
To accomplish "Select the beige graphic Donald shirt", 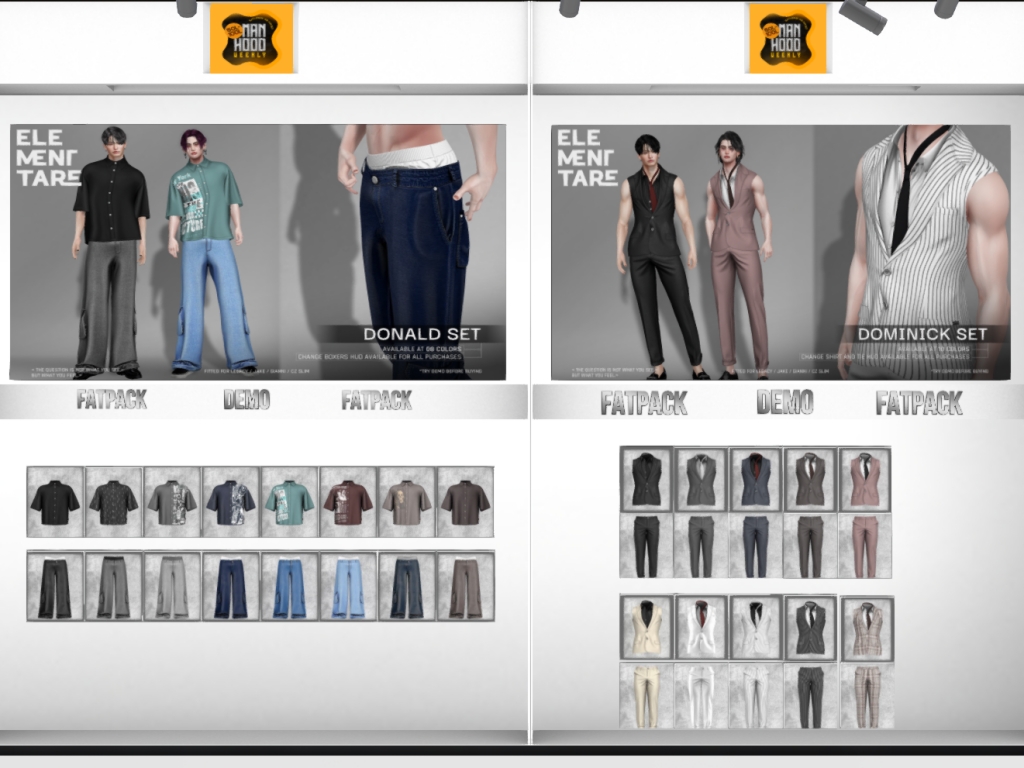I will point(407,502).
